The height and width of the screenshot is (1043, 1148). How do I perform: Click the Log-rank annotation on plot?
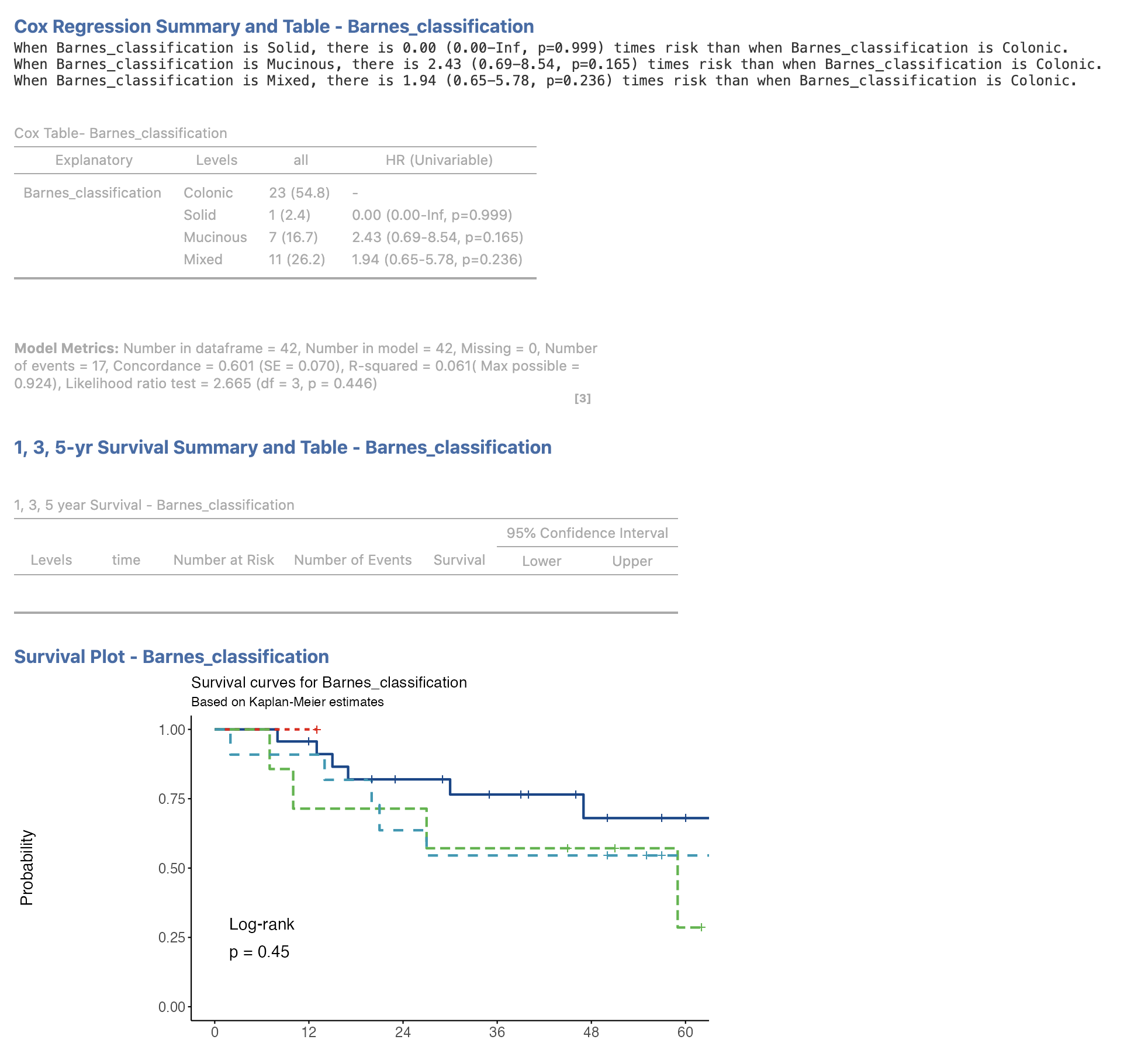[262, 924]
